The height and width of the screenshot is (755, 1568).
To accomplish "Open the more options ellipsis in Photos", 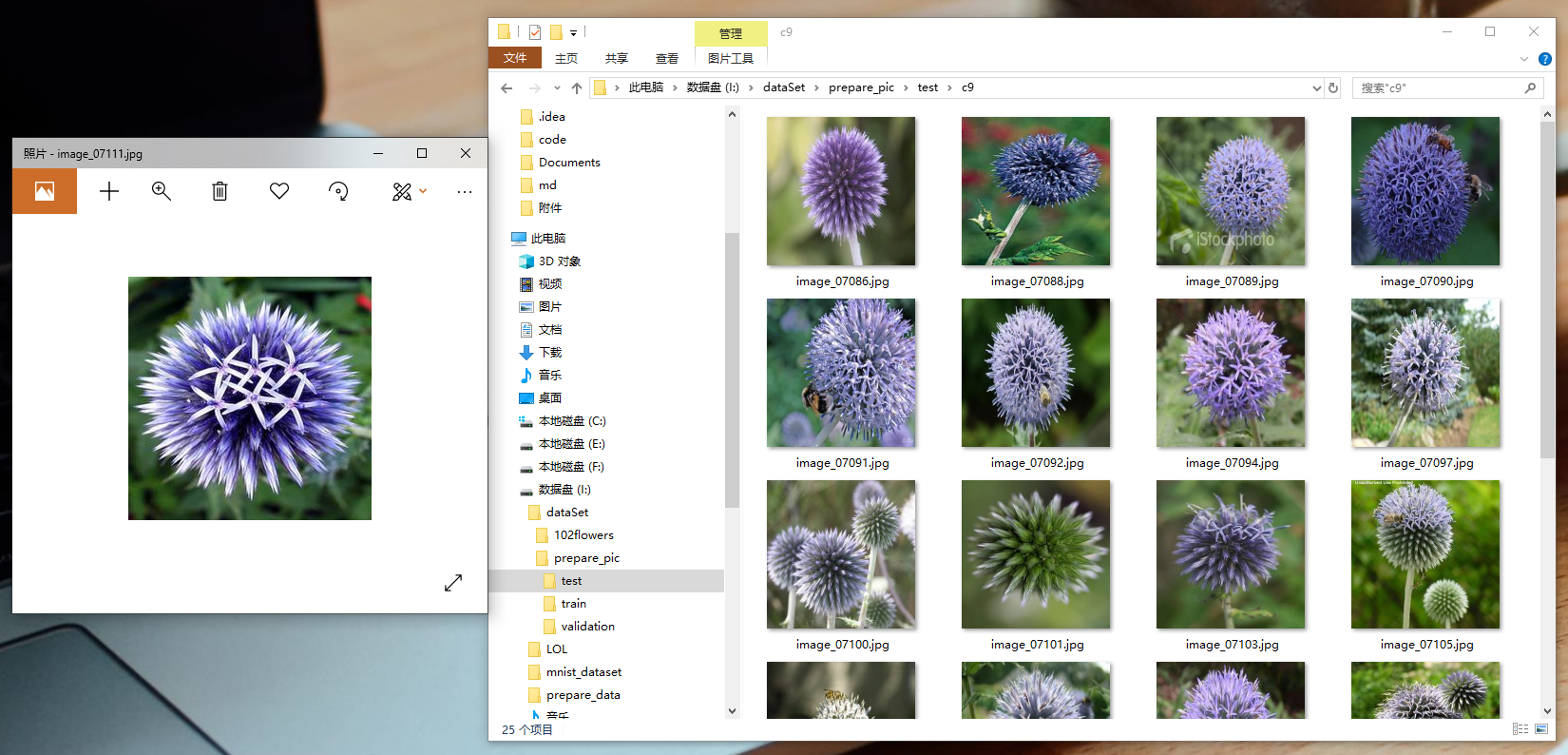I will click(x=464, y=191).
